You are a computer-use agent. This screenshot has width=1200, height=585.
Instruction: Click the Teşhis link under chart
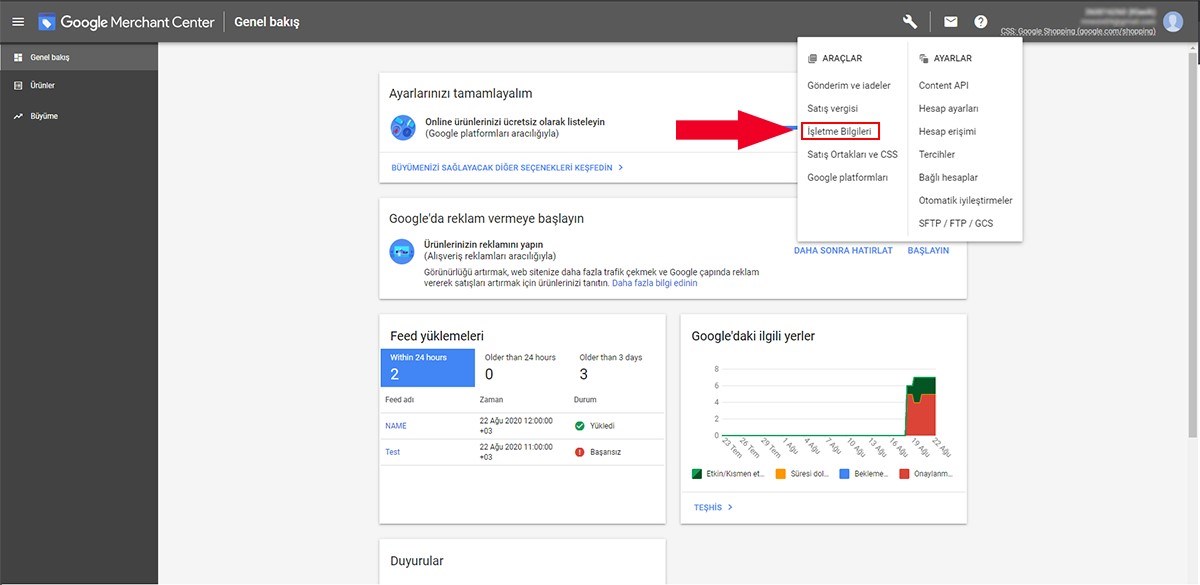pyautogui.click(x=713, y=507)
